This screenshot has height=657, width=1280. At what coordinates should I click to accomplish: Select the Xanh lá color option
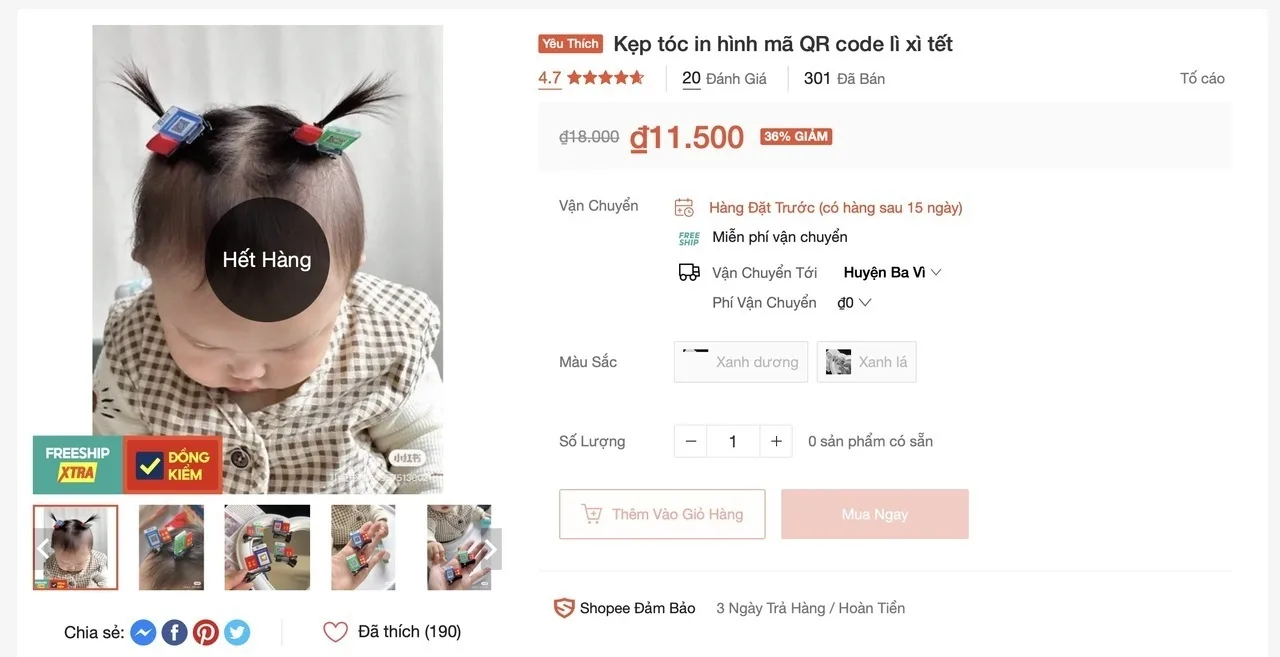pyautogui.click(x=866, y=362)
